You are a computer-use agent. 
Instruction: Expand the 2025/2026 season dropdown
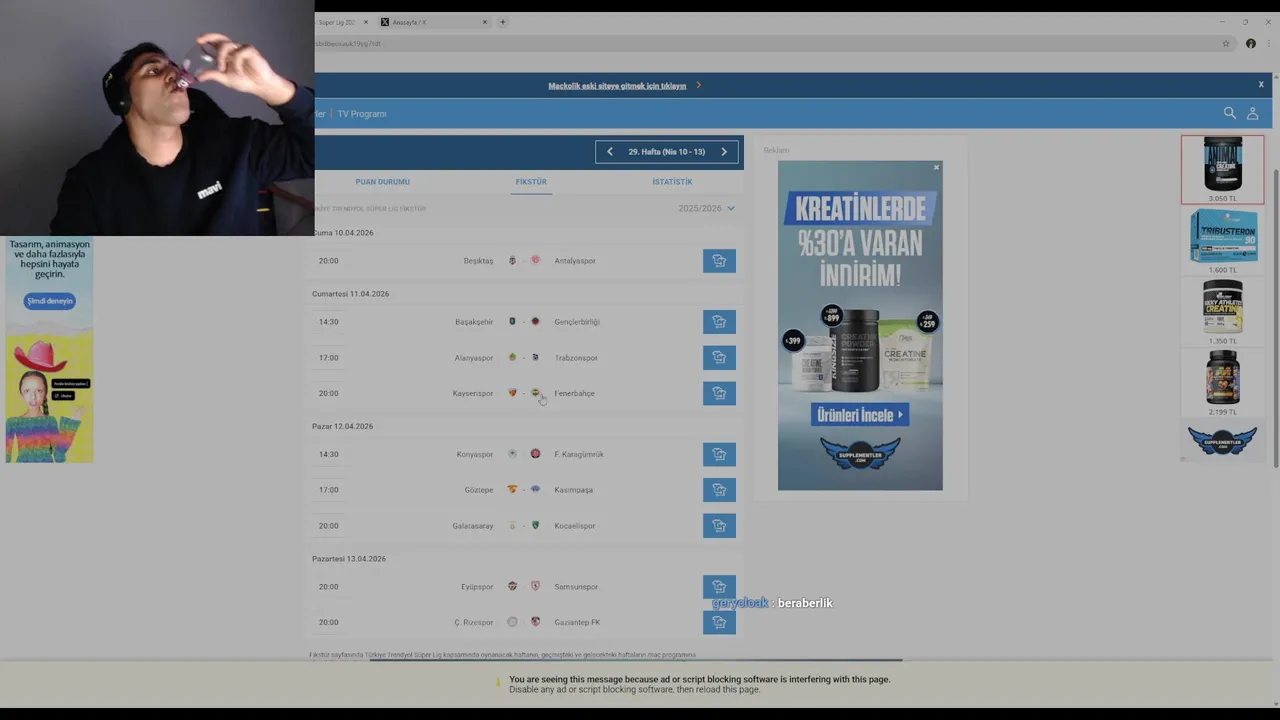point(706,208)
